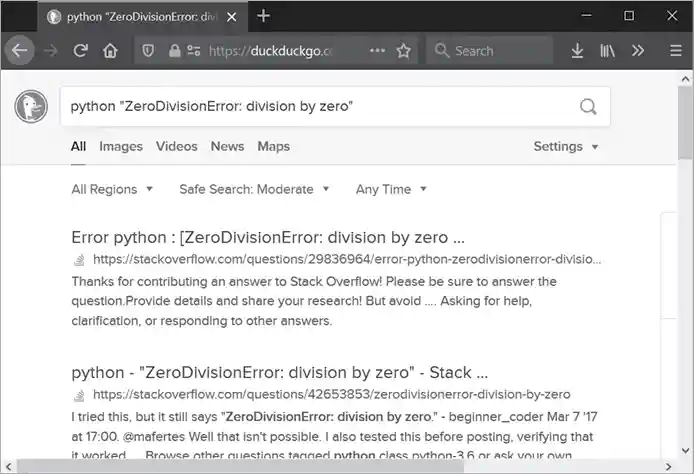Open a new tab with plus button

coord(264,16)
